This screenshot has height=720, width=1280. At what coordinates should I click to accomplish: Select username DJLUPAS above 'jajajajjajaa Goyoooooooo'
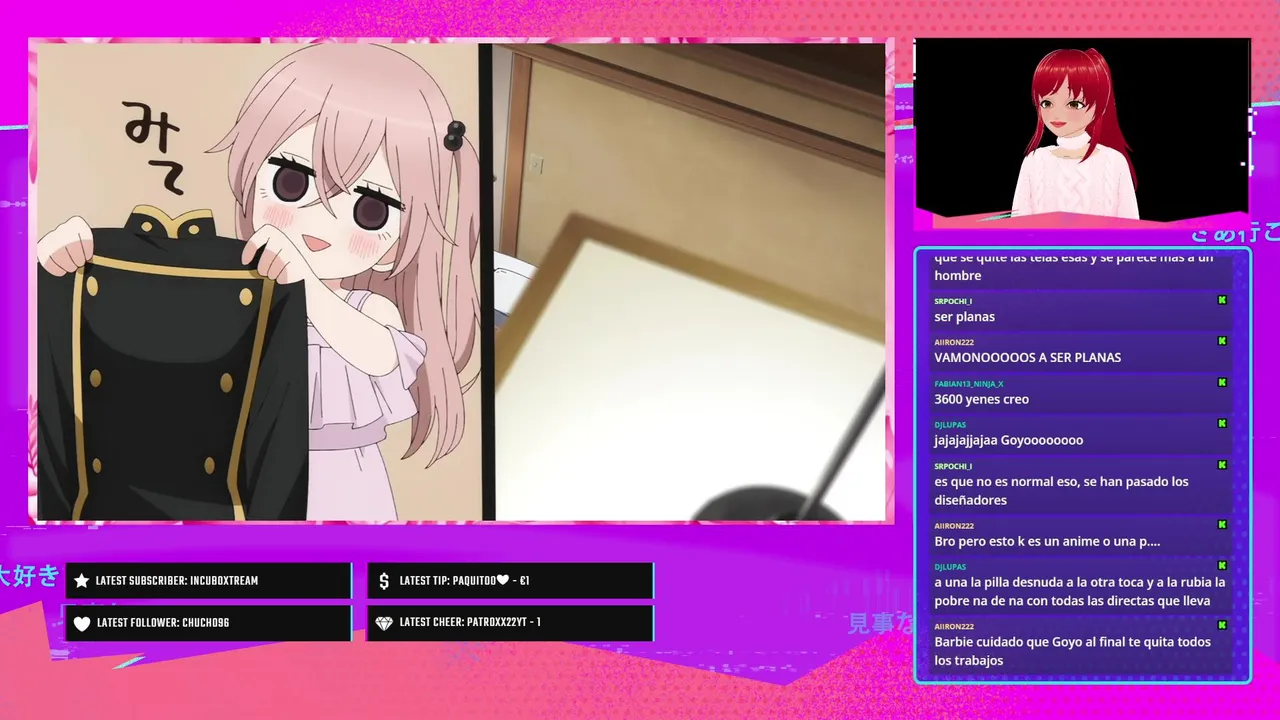(x=950, y=425)
